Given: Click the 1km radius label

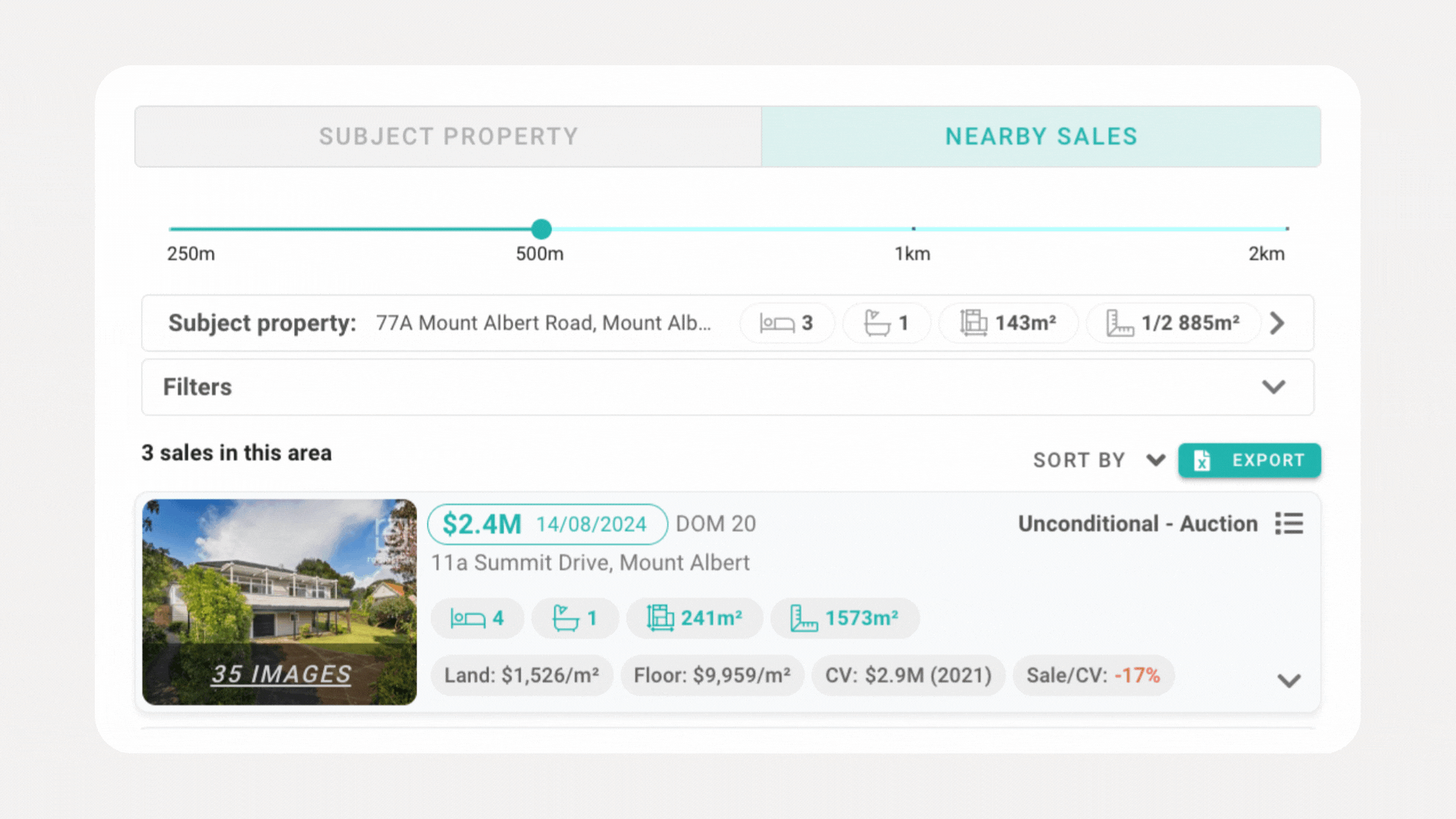Looking at the screenshot, I should coord(912,254).
